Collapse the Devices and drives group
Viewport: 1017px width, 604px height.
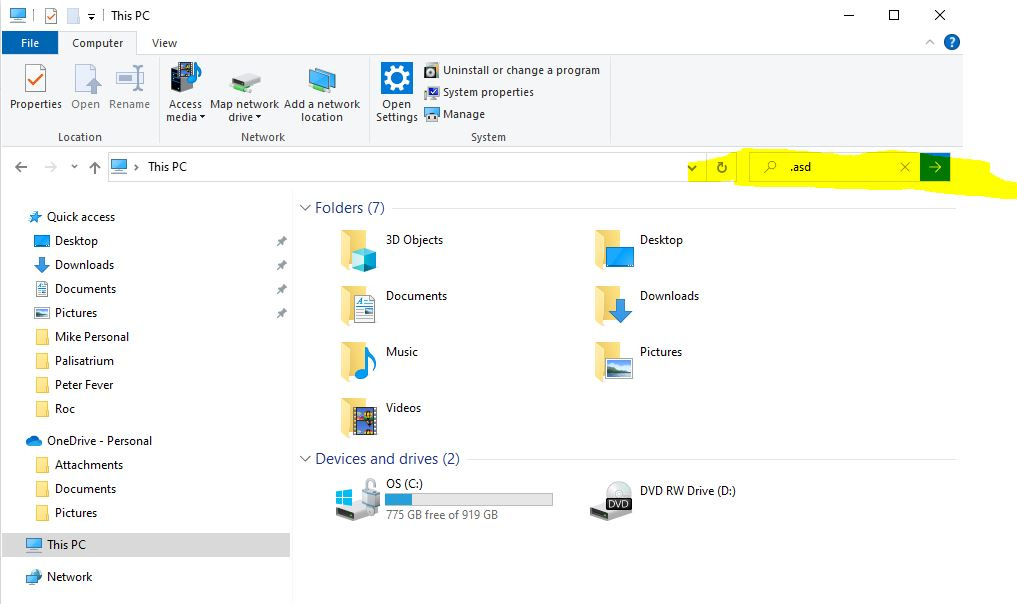[x=305, y=459]
